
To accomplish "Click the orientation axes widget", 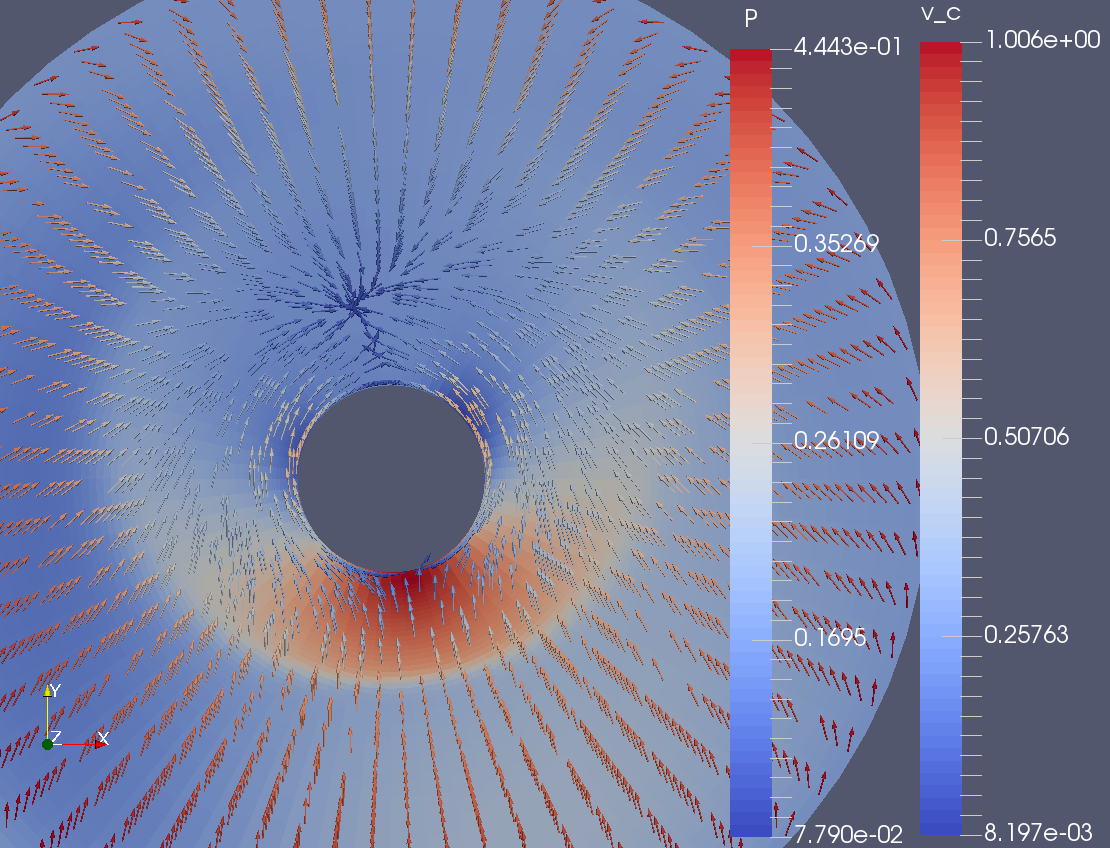I will click(x=74, y=717).
